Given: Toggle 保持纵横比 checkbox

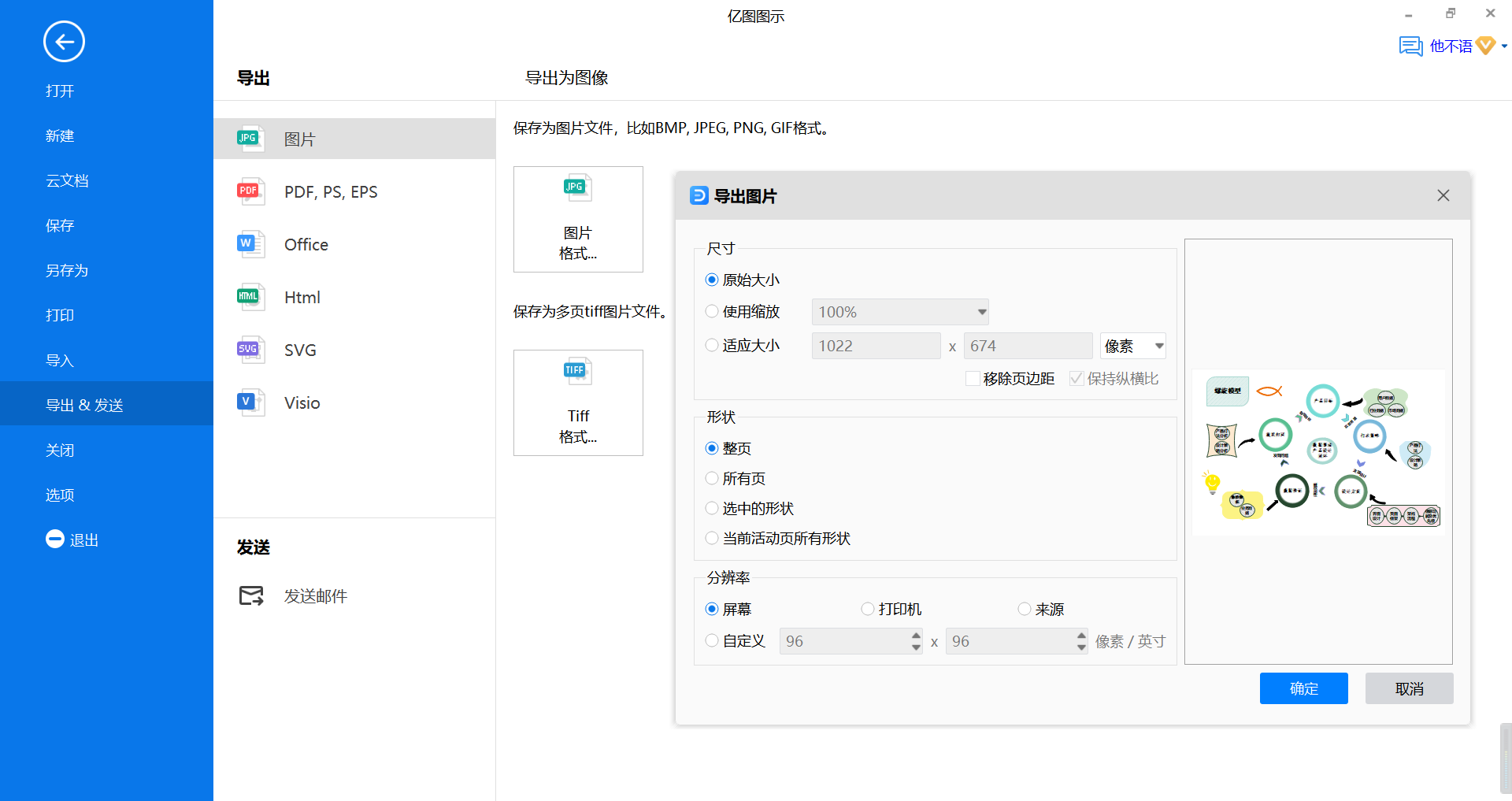Looking at the screenshot, I should tap(1077, 379).
